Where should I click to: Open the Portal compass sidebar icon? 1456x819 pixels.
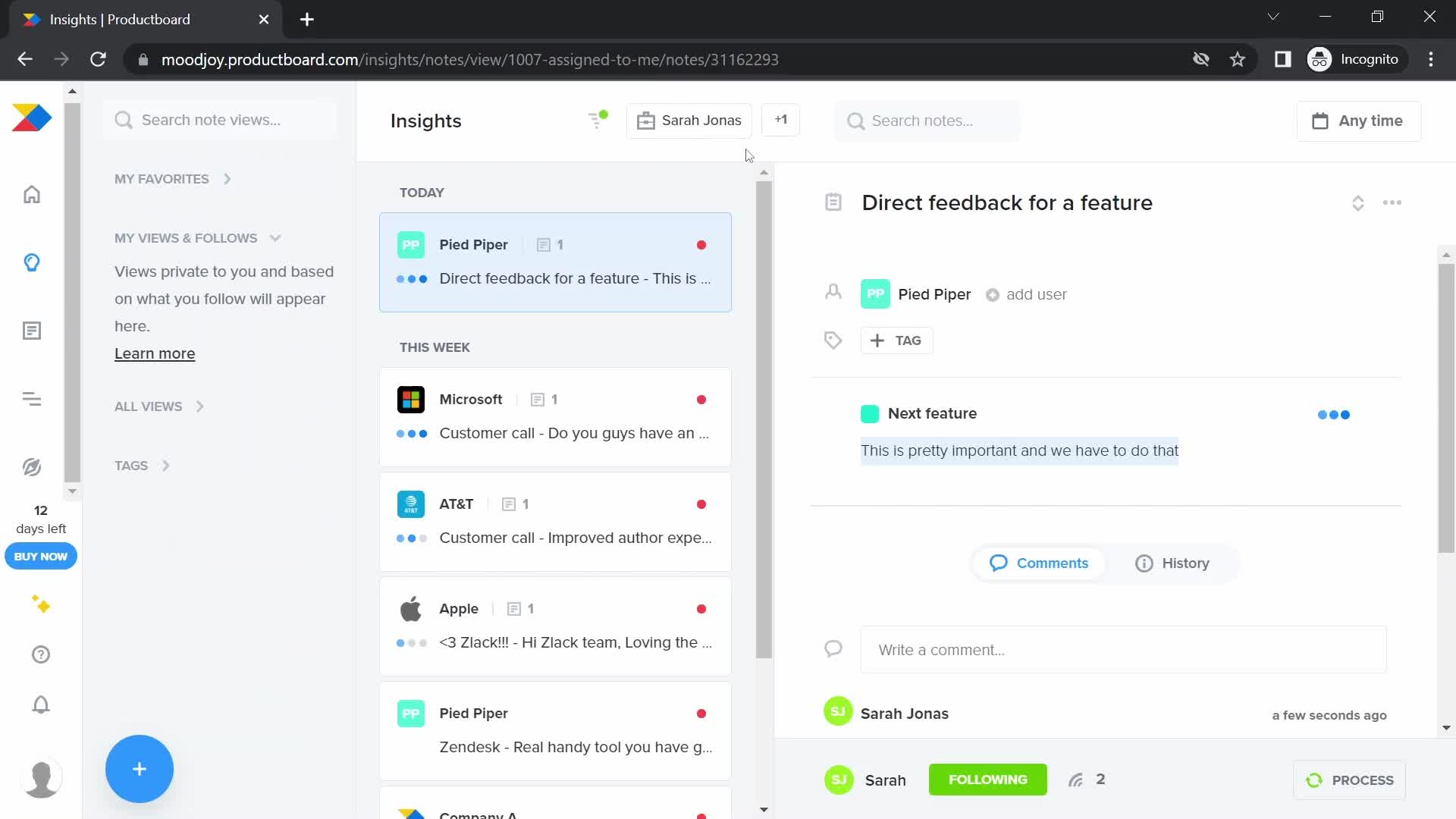click(32, 467)
